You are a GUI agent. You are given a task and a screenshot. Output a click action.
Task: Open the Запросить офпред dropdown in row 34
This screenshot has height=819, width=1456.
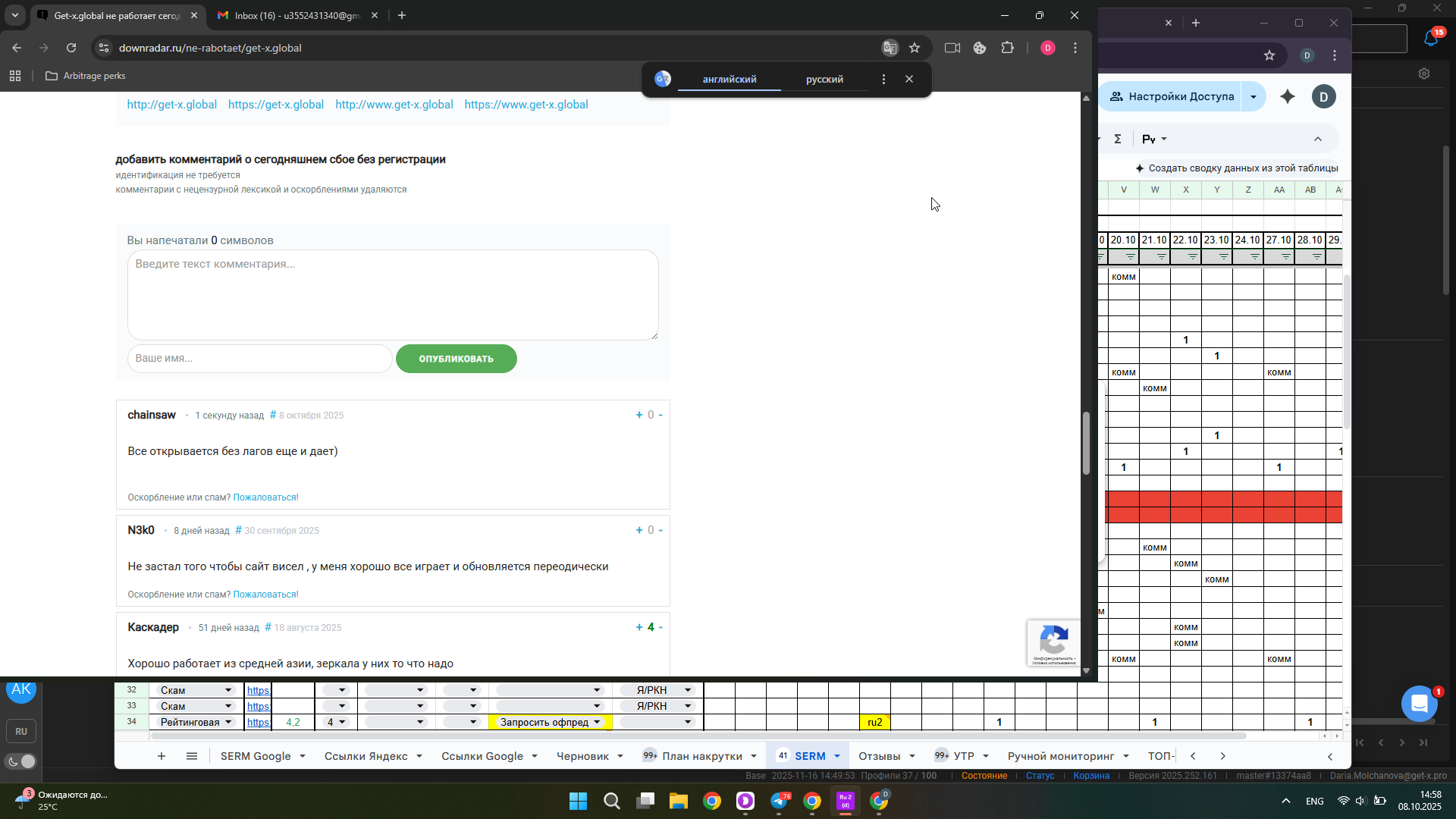[x=597, y=722]
